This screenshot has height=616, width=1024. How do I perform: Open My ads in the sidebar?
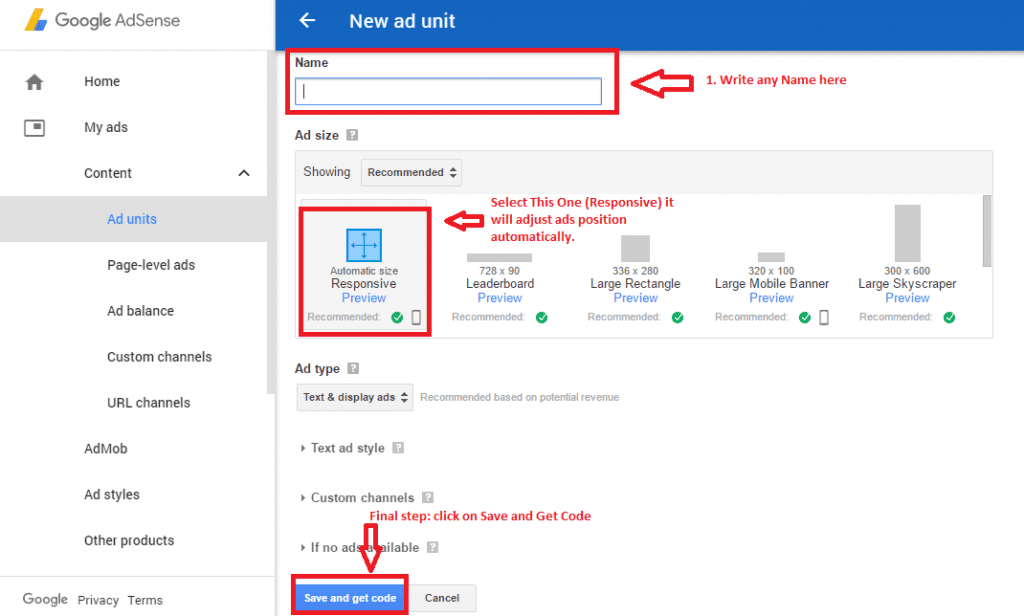106,127
